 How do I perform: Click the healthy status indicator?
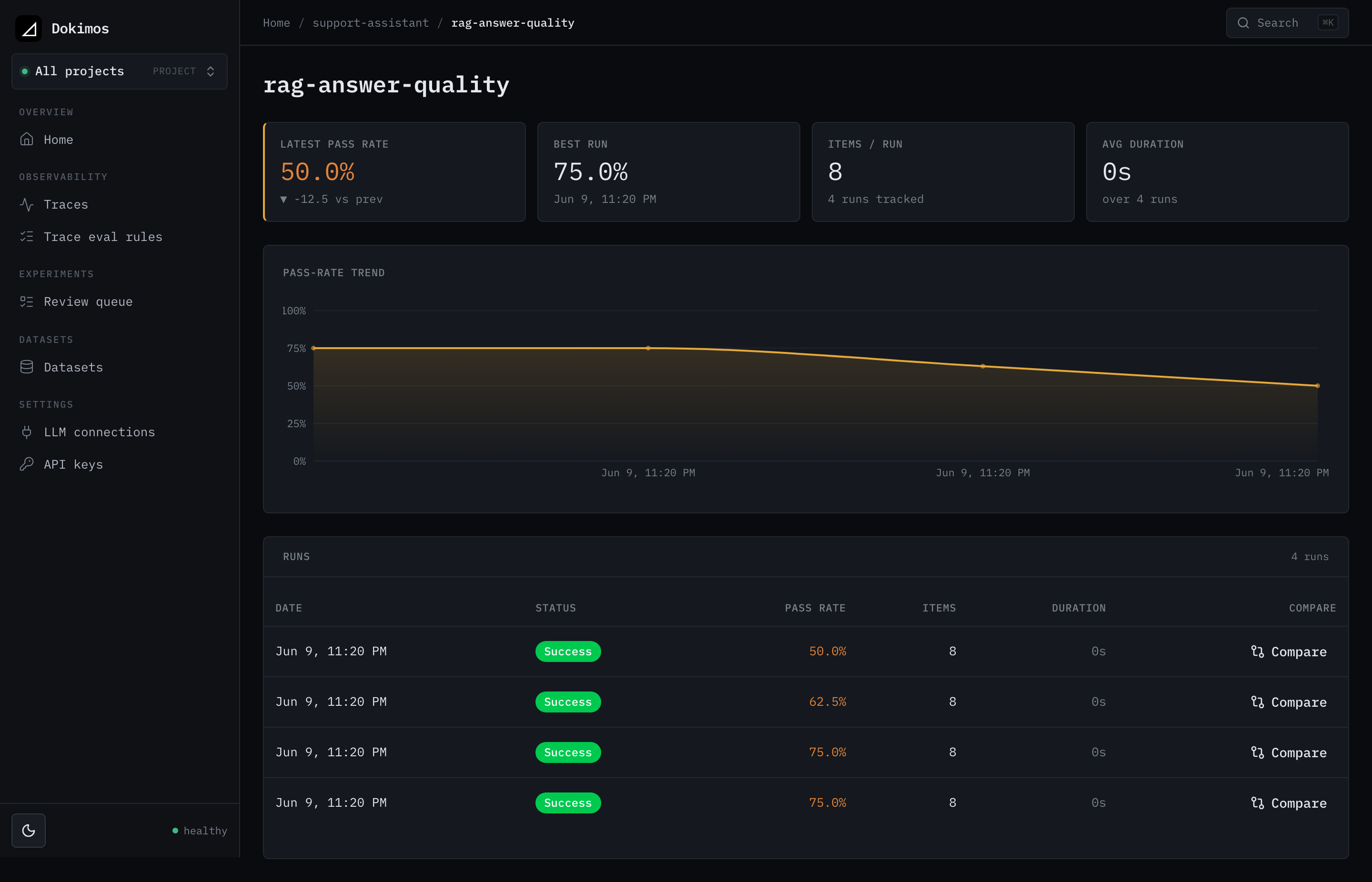pos(200,831)
